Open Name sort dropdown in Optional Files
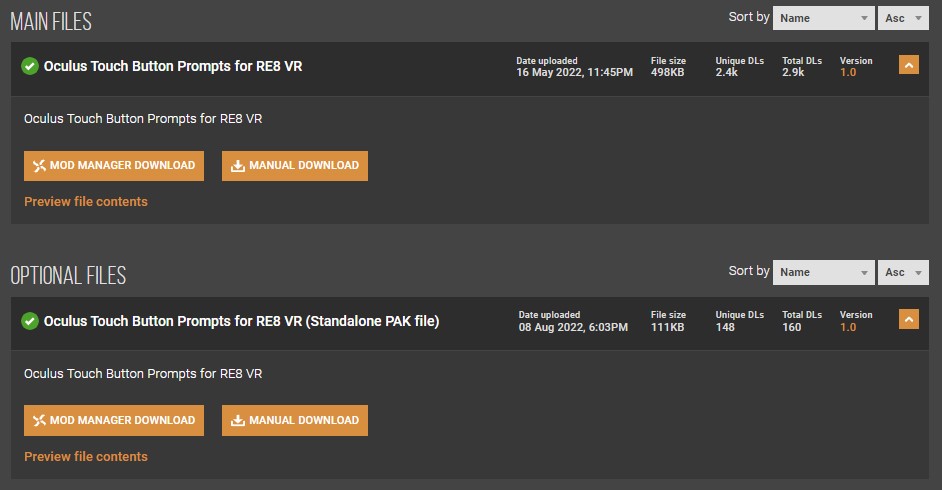The height and width of the screenshot is (490, 942). coord(824,272)
